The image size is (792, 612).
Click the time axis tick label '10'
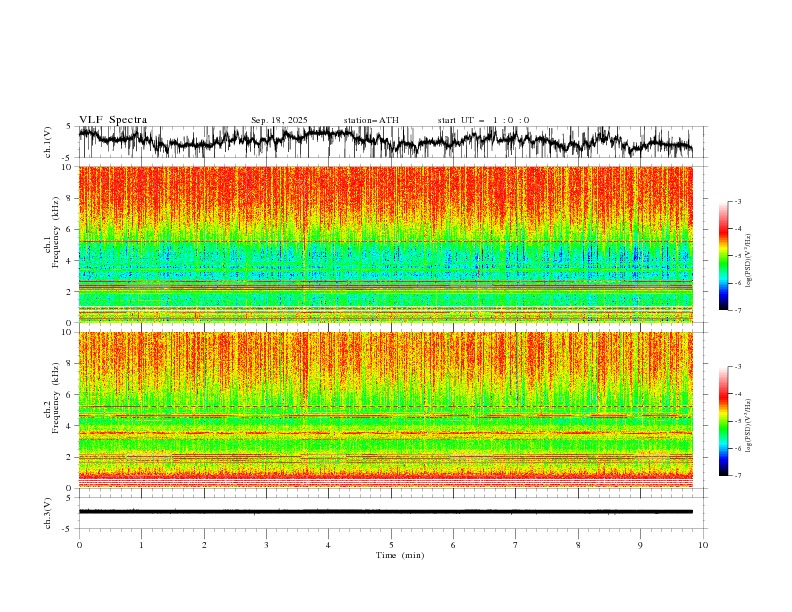(703, 545)
